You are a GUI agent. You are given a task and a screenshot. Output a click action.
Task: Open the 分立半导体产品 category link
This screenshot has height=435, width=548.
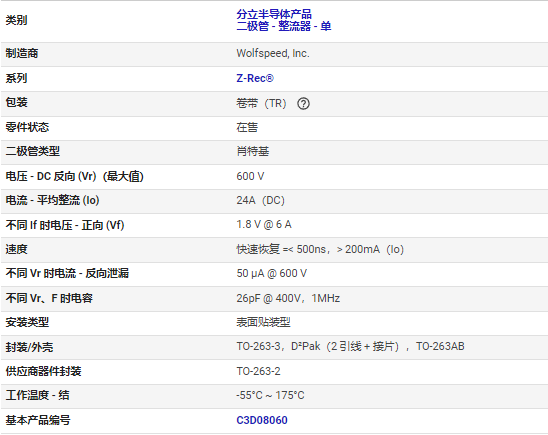274,14
